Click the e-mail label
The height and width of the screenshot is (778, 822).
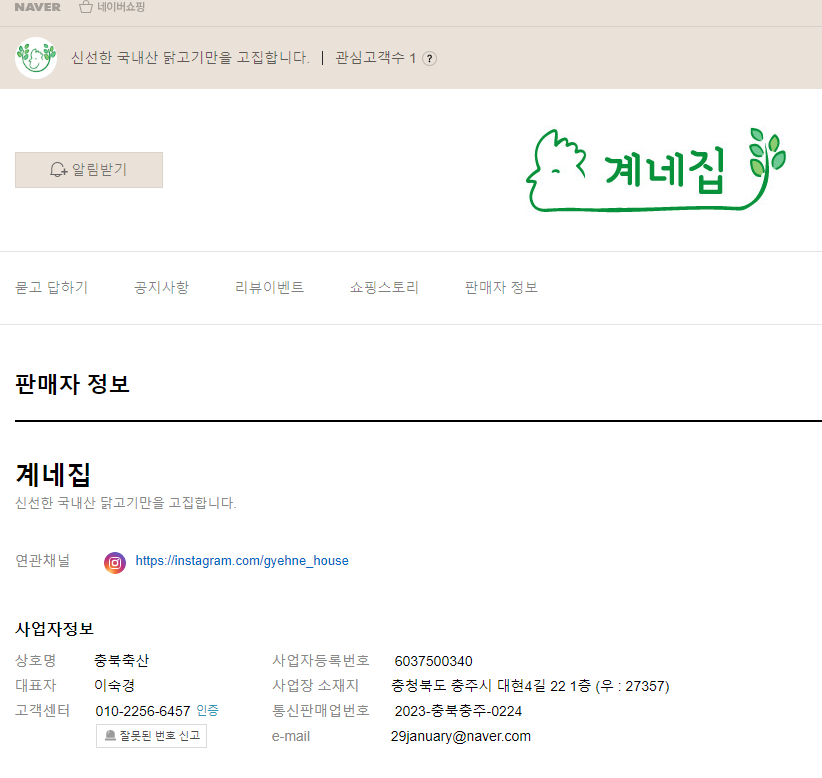click(x=291, y=736)
